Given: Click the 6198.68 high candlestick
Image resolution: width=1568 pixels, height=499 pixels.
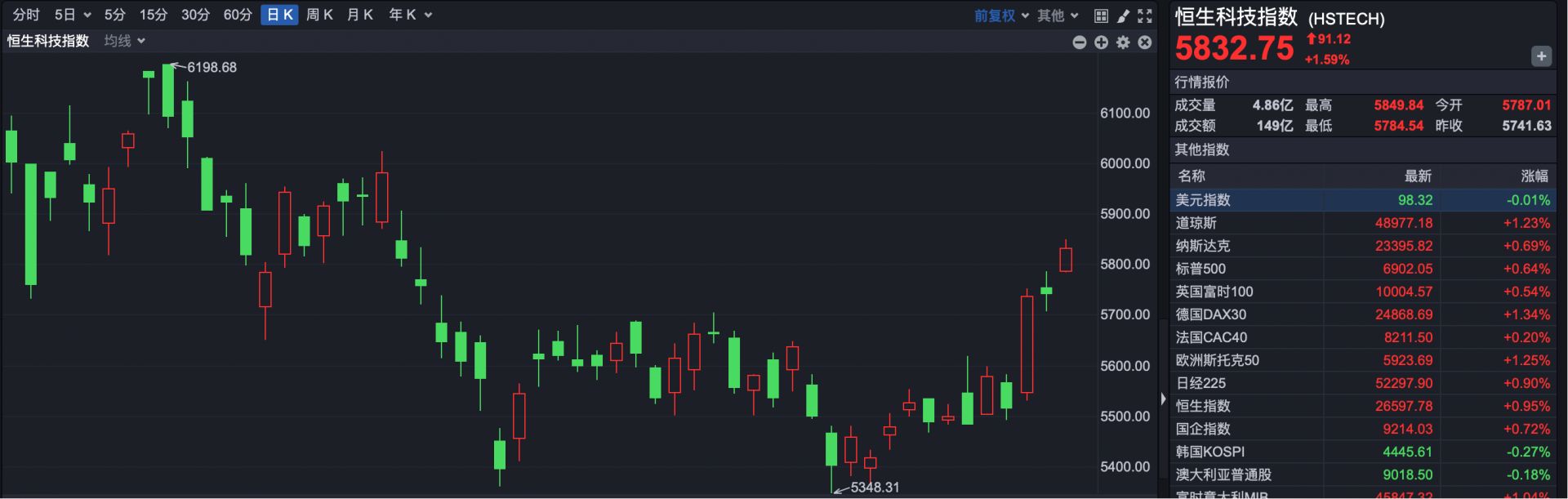Looking at the screenshot, I should (x=168, y=90).
